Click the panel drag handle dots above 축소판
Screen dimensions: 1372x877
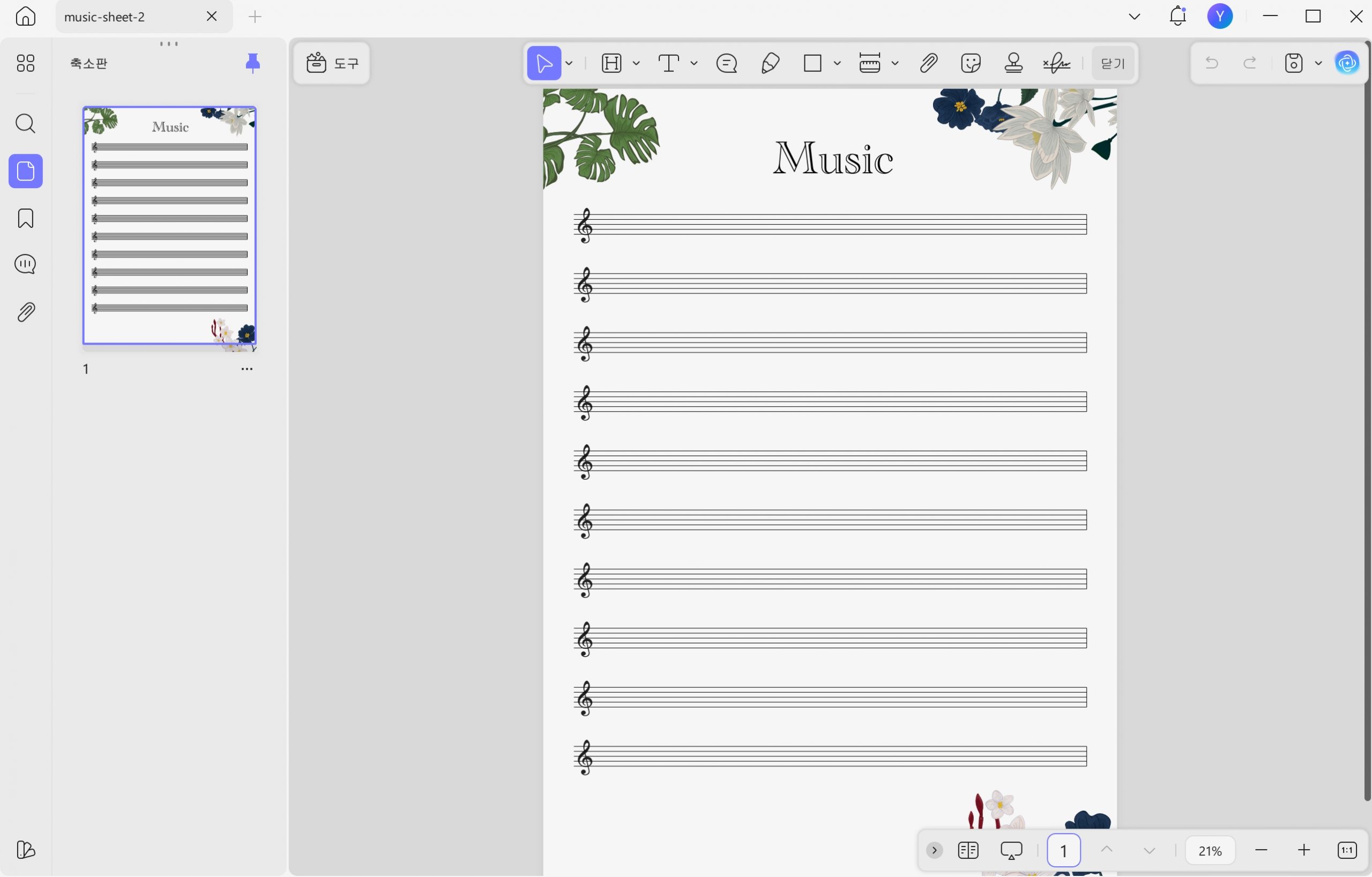169,44
